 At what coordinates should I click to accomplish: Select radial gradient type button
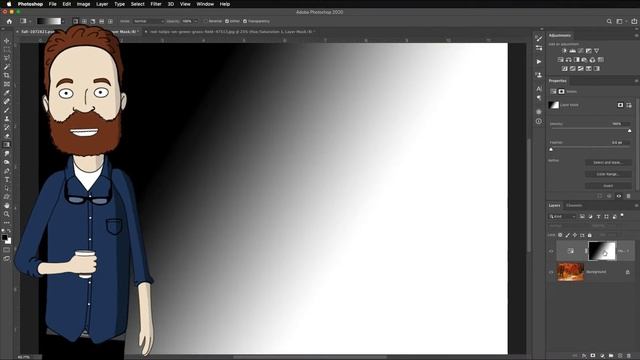coord(84,21)
